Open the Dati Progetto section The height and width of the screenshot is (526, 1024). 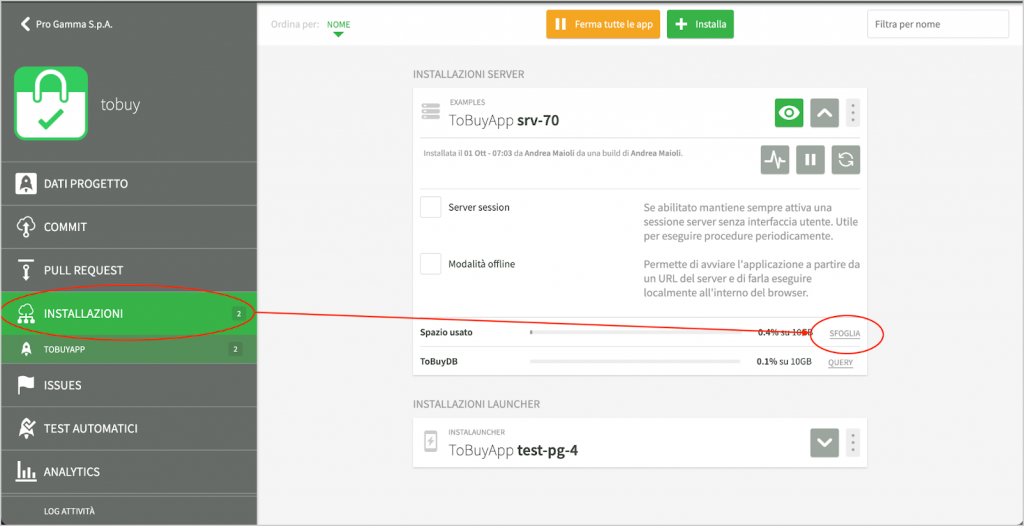(129, 184)
